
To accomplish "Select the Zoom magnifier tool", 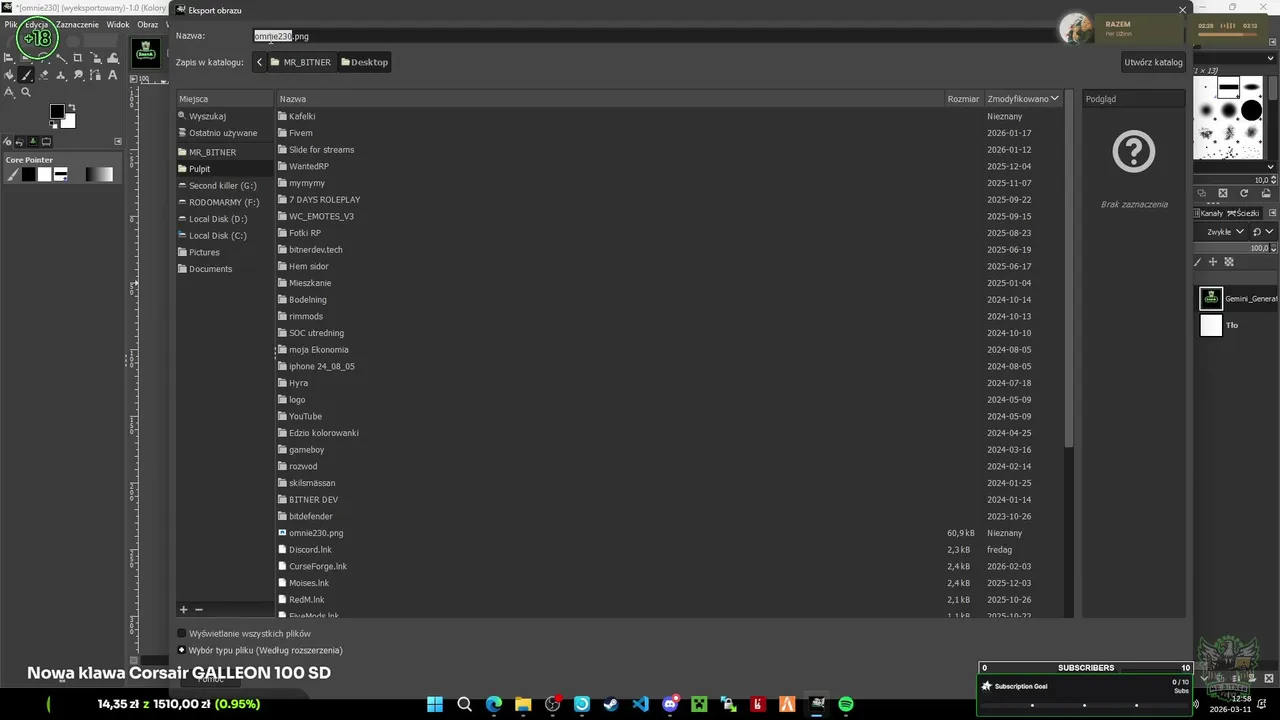I will [26, 92].
